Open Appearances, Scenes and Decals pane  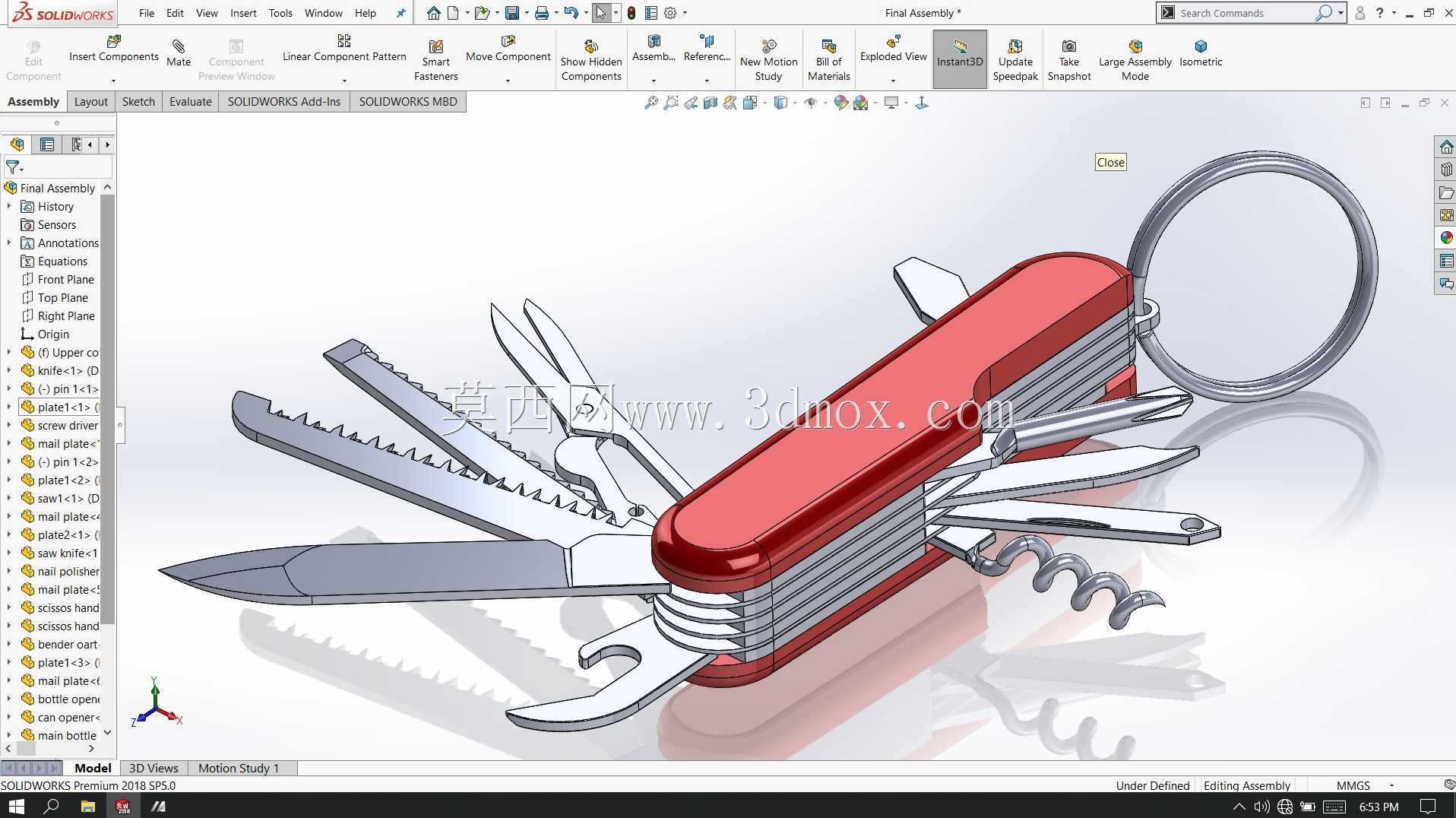point(1446,238)
